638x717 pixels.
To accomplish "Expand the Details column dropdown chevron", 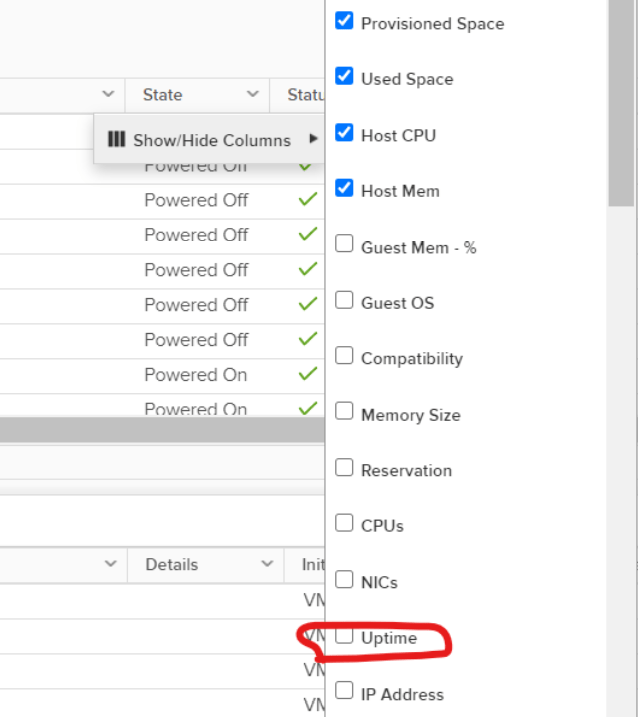I will [267, 565].
